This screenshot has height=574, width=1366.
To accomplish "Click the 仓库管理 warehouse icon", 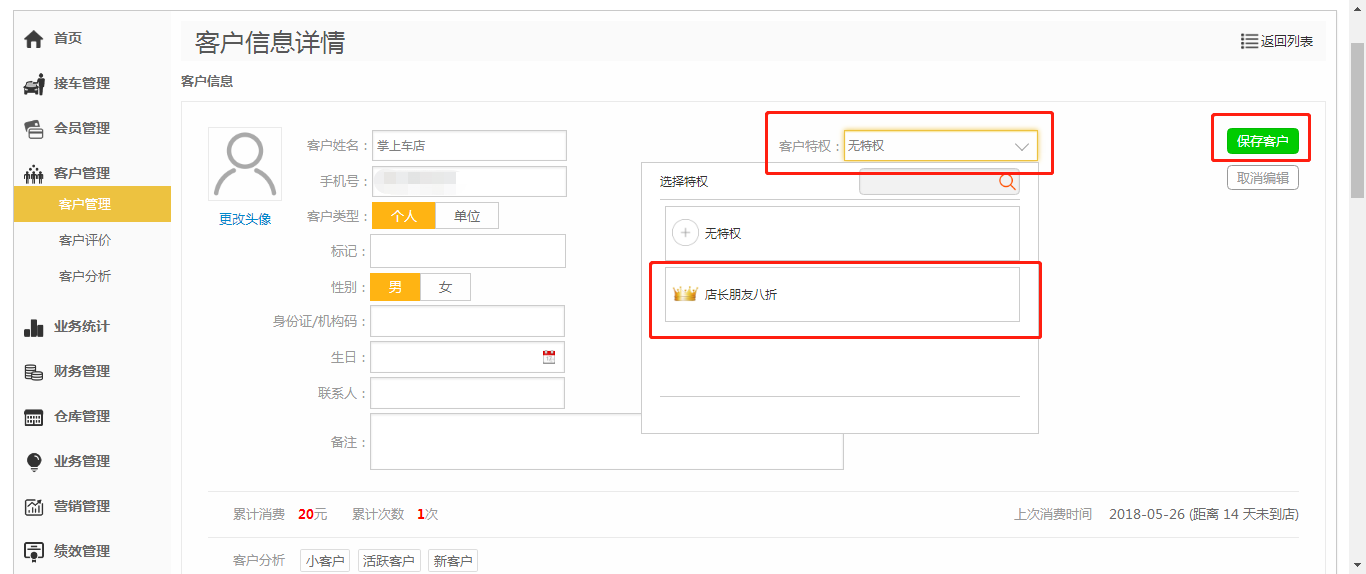I will 34,417.
